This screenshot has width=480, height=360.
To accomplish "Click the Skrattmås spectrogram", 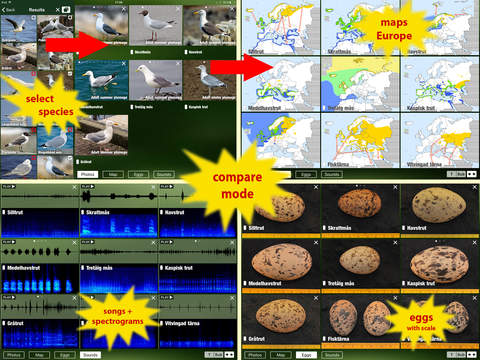I will coord(119,223).
